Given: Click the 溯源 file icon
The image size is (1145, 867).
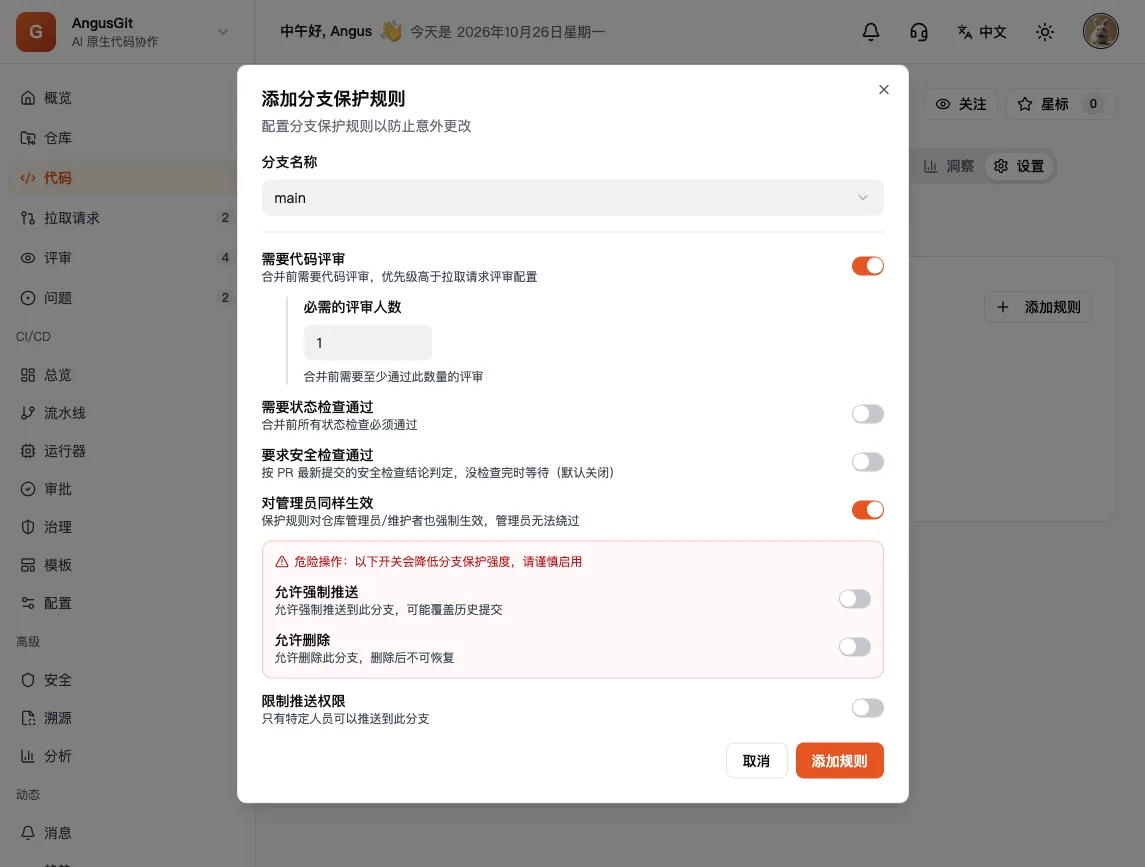Looking at the screenshot, I should [28, 718].
